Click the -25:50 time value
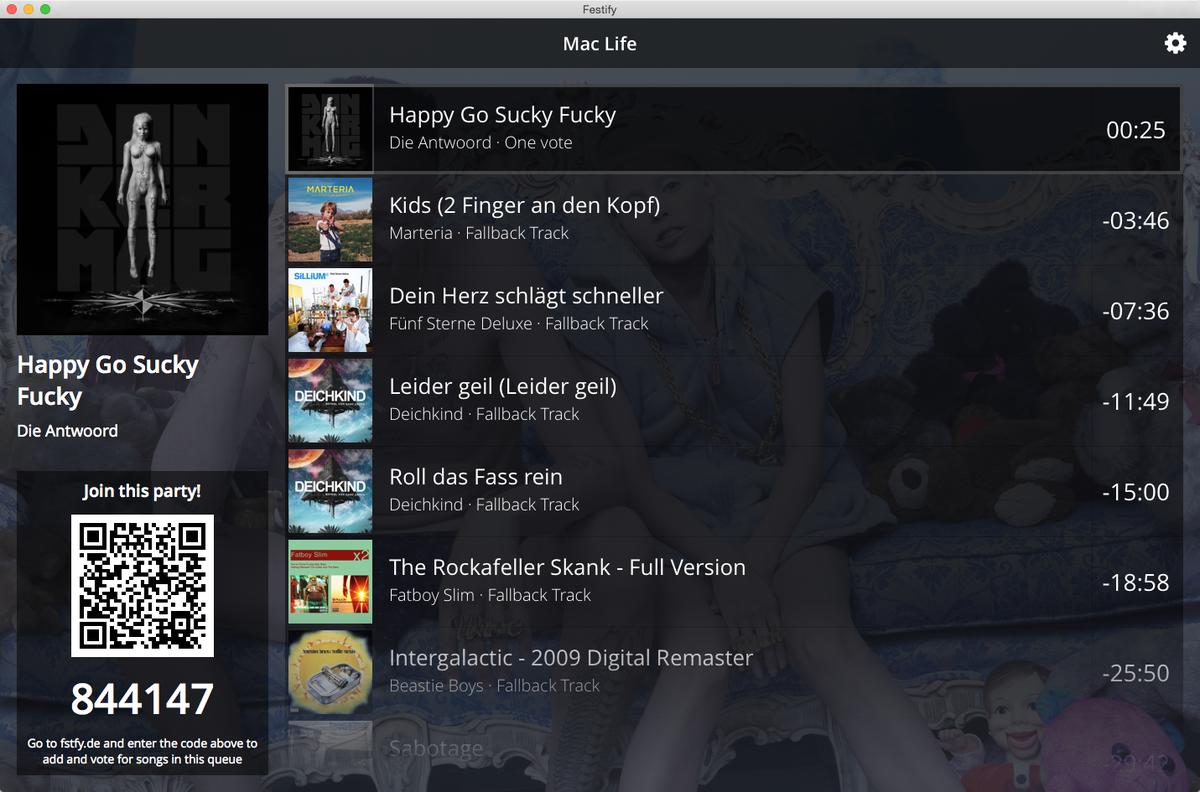This screenshot has height=792, width=1200. tap(1135, 673)
